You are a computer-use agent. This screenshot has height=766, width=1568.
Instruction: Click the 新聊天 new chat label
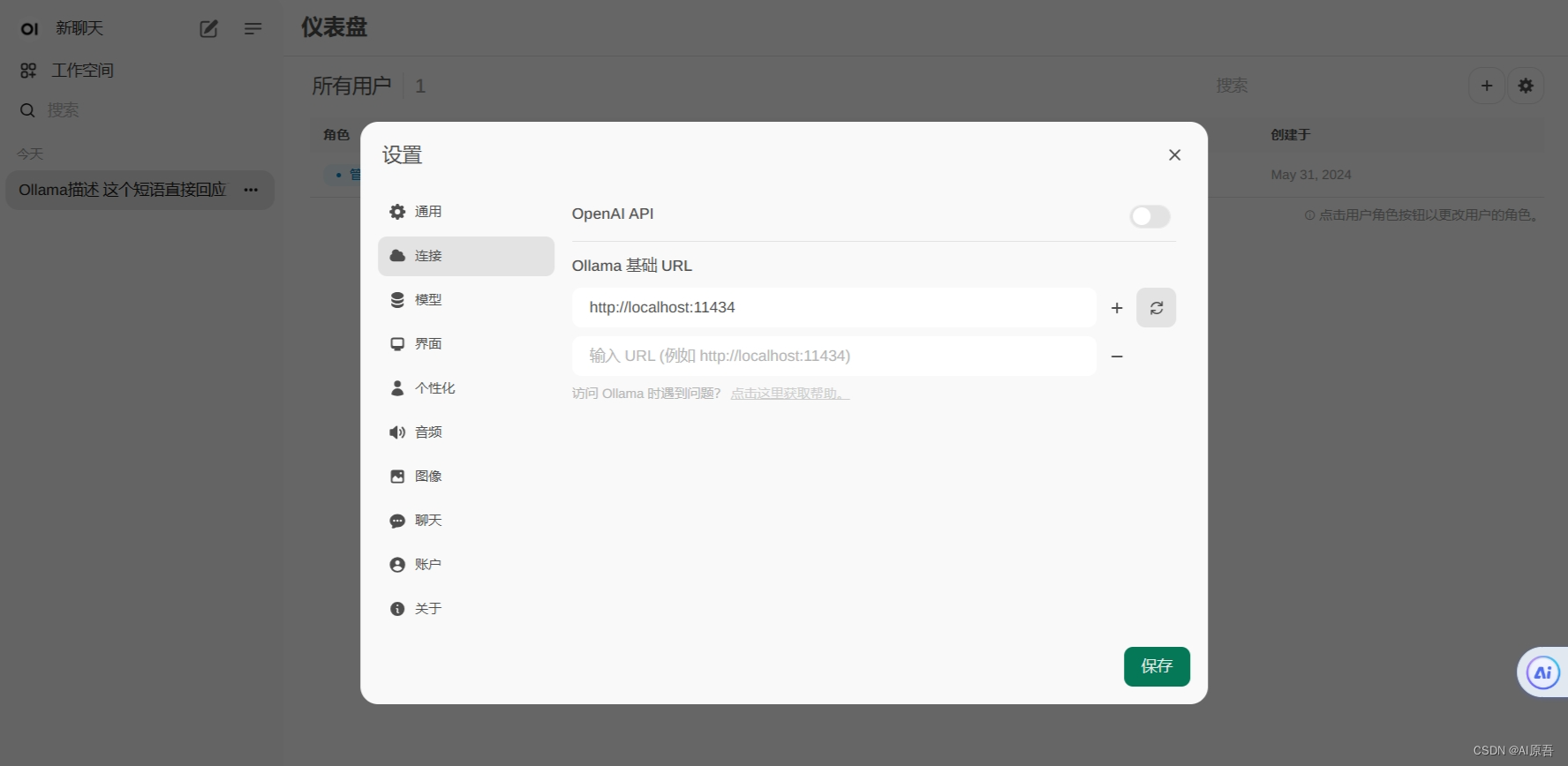point(79,28)
